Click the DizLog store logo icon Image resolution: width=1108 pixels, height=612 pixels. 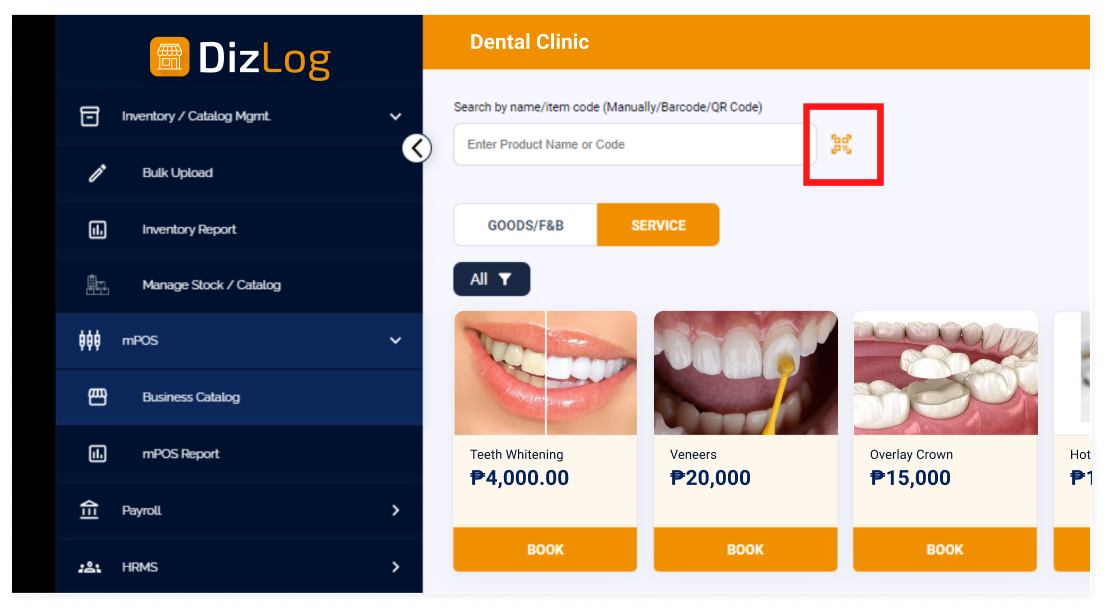pos(170,57)
